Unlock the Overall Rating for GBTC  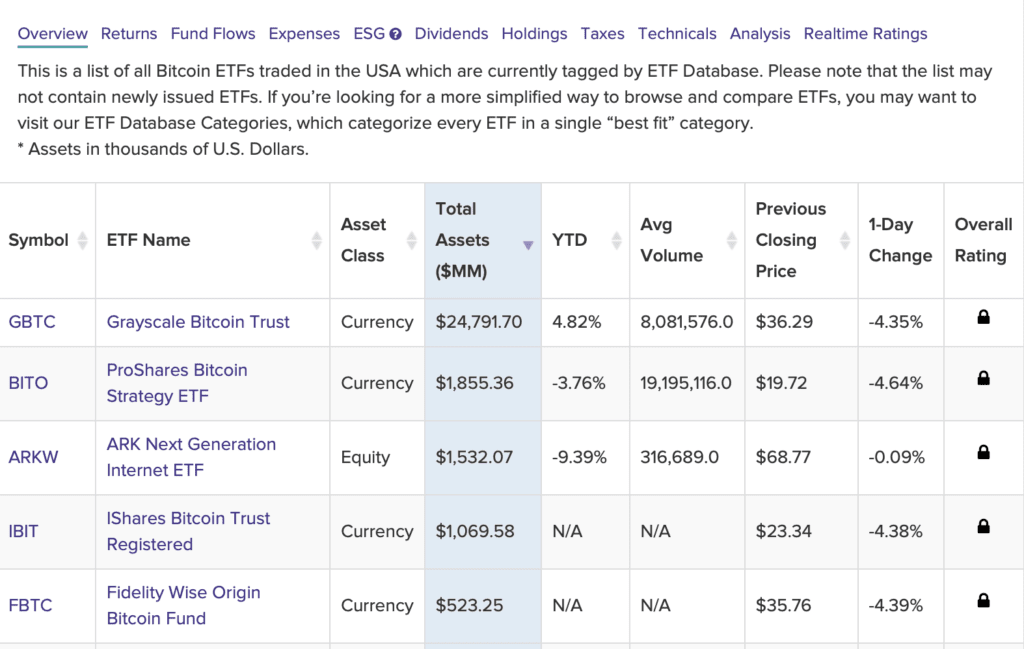[x=983, y=322]
